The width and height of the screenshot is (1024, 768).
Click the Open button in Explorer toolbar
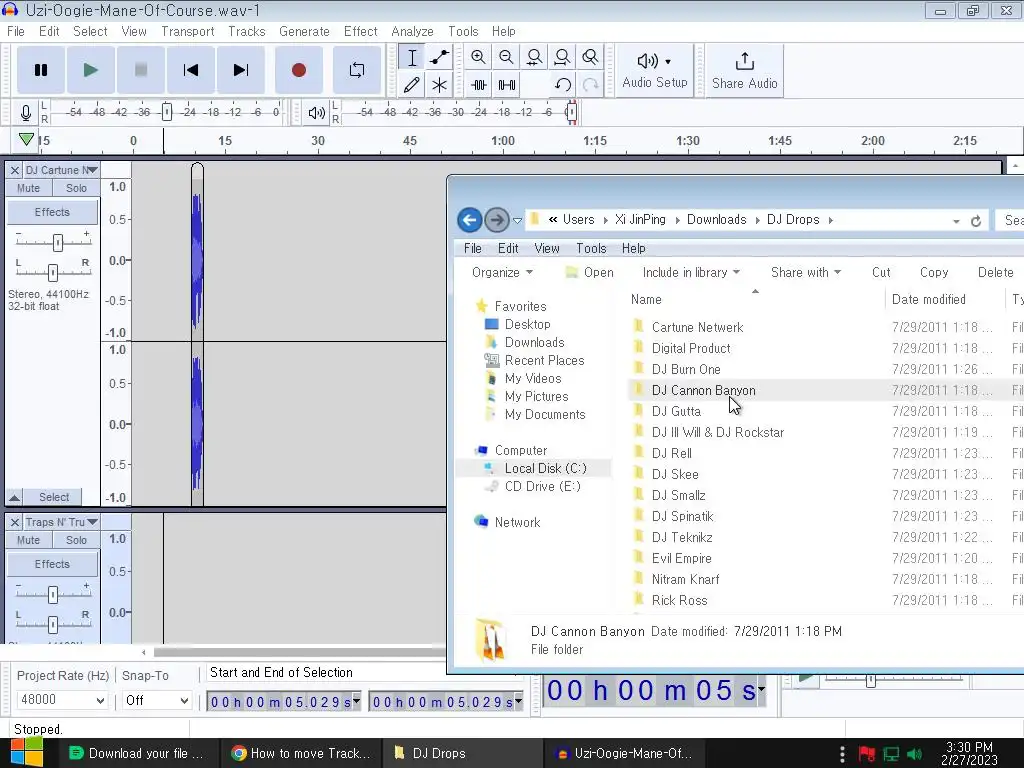tap(590, 272)
